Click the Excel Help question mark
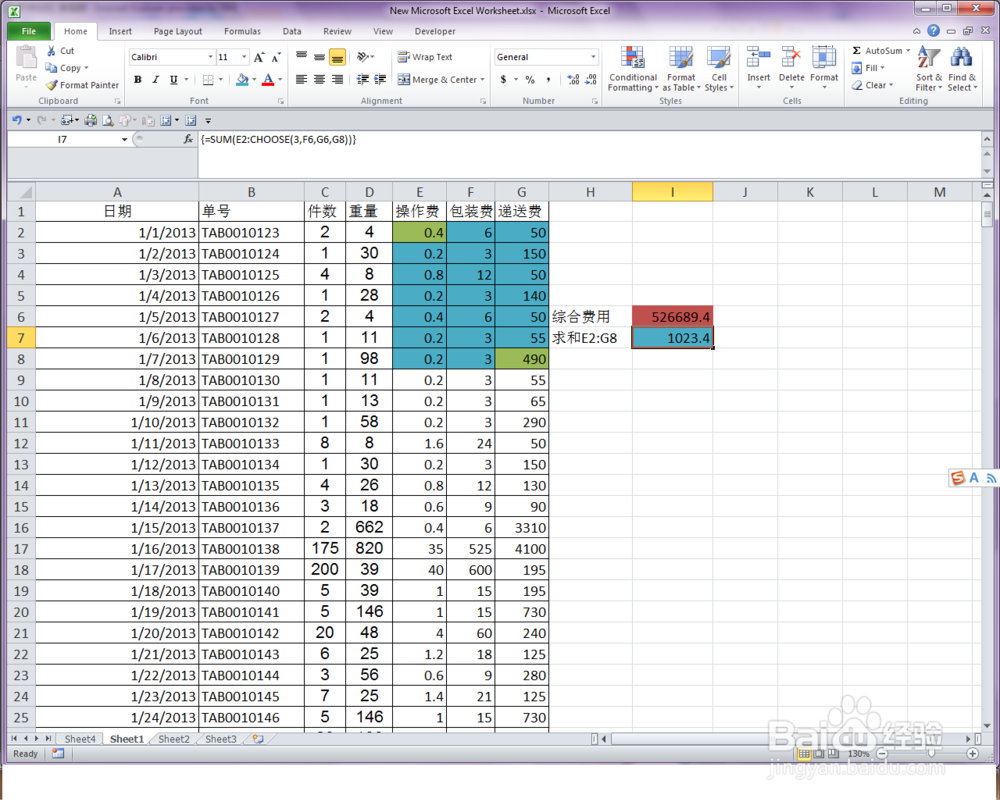Screen dimensions: 1000x802 pos(933,31)
